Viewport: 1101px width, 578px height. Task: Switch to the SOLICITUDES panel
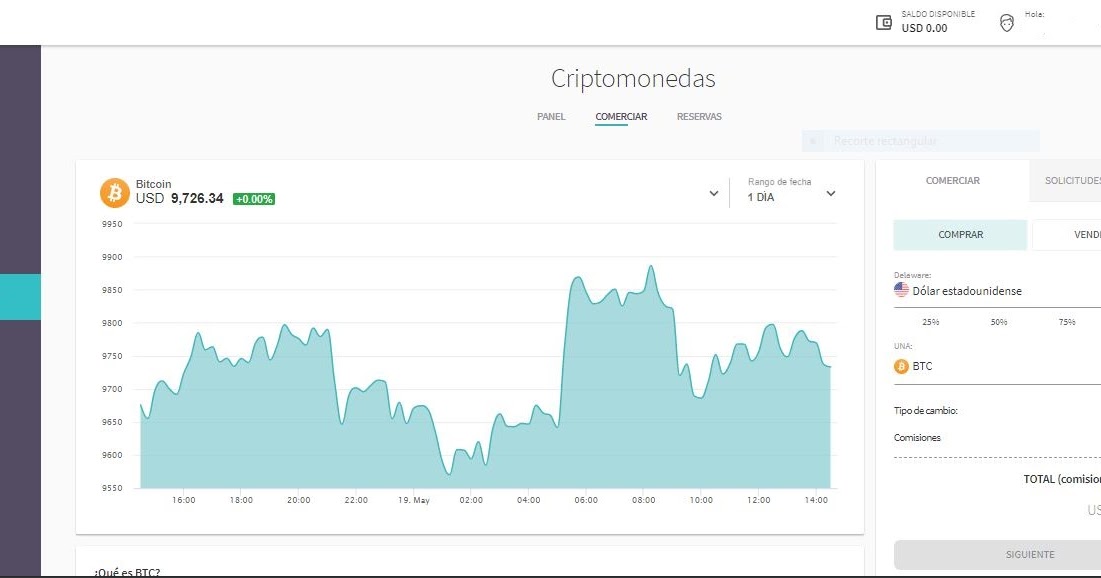pyautogui.click(x=1073, y=181)
